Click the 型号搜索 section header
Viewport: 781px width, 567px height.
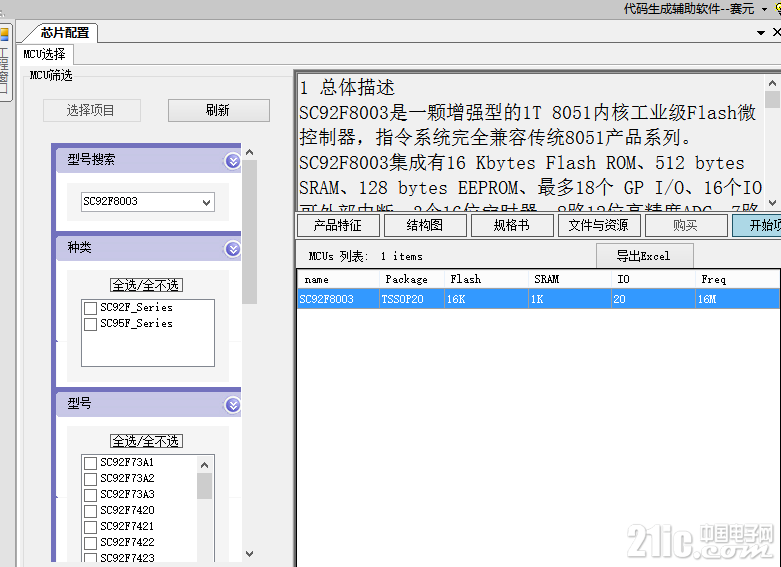coord(148,160)
